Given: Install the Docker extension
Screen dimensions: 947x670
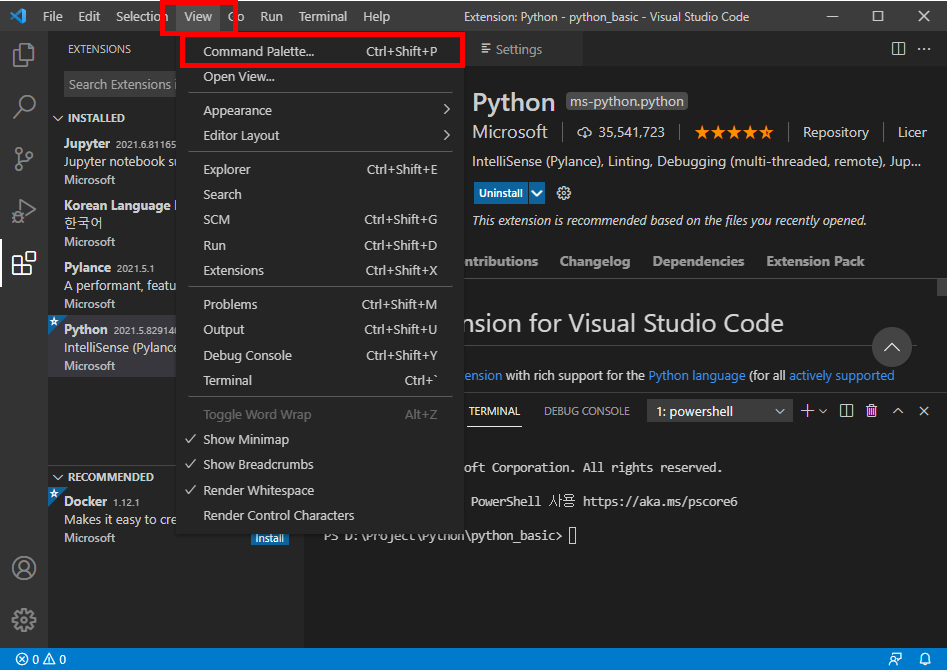Looking at the screenshot, I should pos(269,538).
